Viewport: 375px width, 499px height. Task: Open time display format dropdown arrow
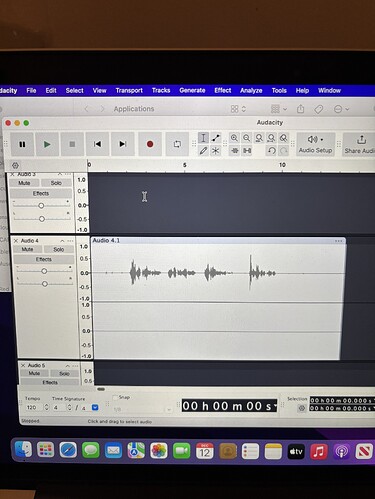(x=275, y=406)
